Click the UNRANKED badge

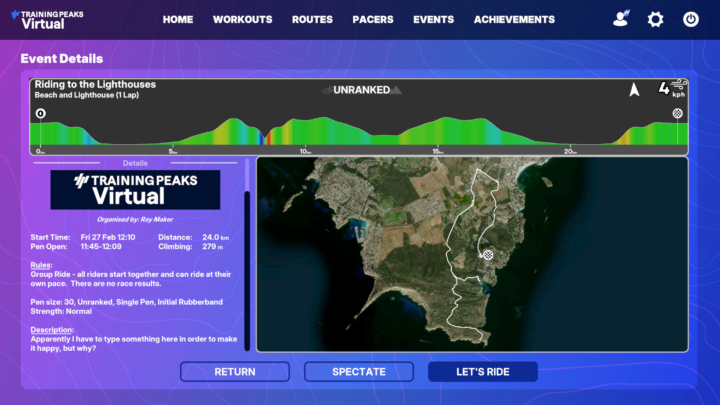point(361,90)
